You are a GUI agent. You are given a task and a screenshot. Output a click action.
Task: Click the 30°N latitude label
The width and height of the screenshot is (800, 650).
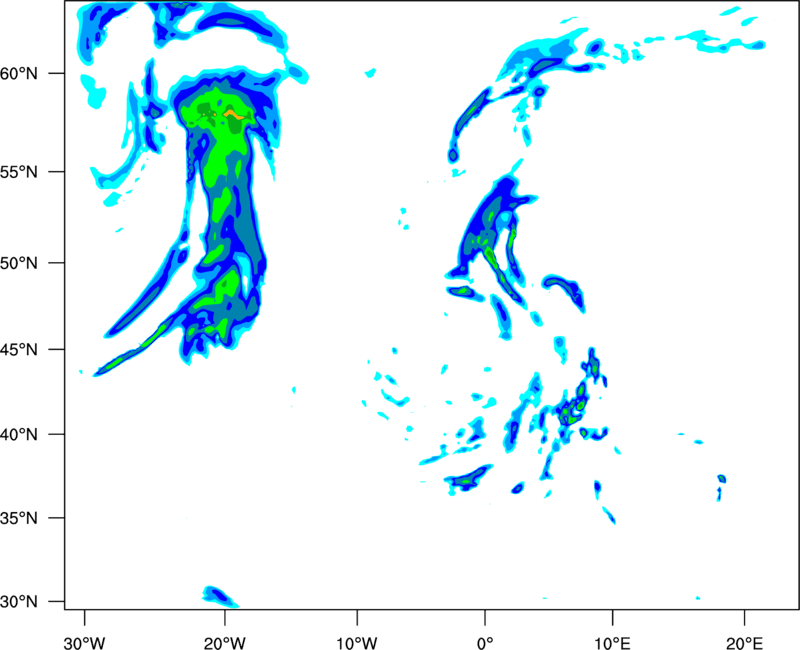[19, 602]
